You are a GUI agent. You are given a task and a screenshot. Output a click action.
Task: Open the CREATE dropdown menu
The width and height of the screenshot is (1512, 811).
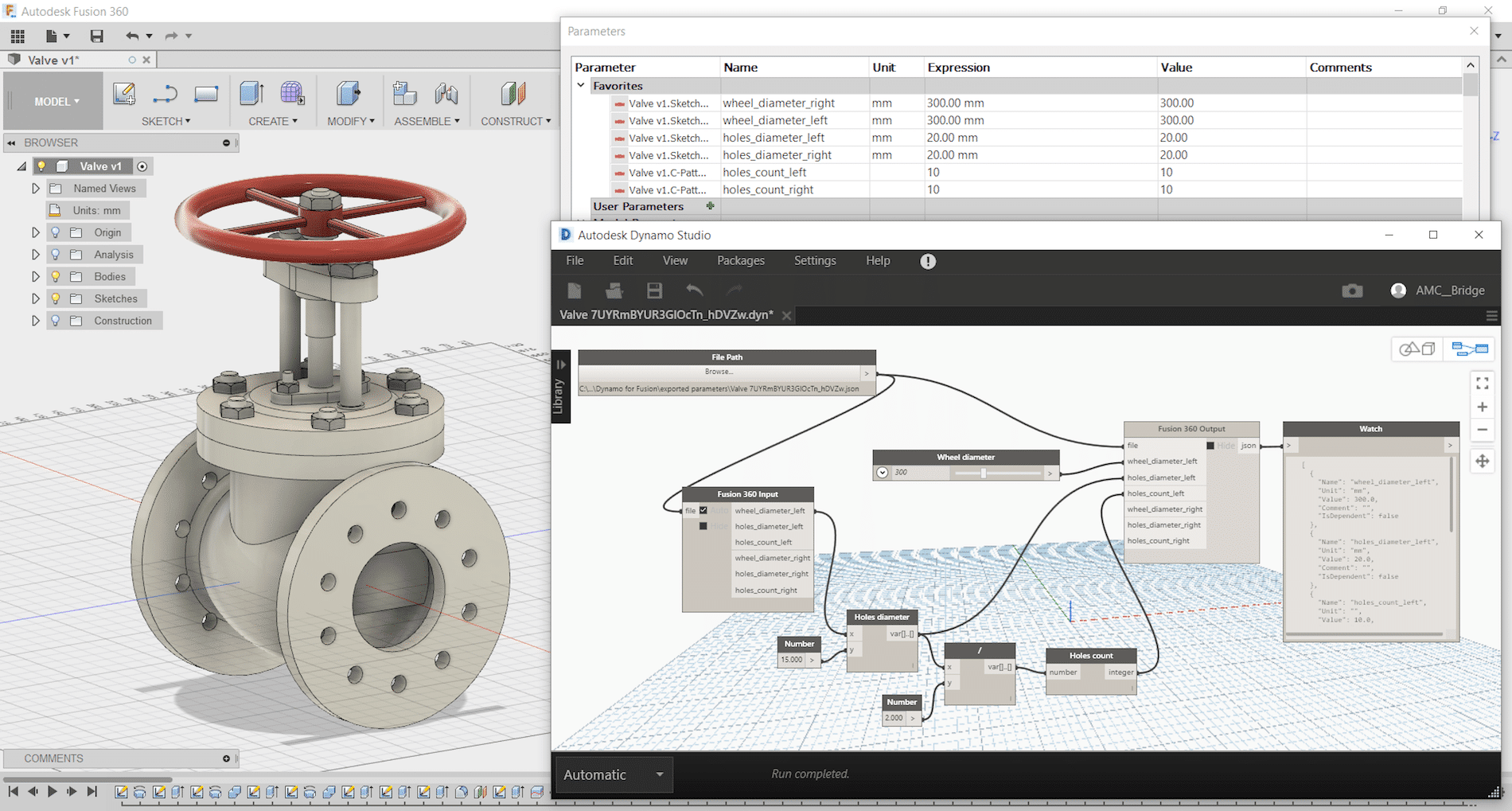coord(273,121)
